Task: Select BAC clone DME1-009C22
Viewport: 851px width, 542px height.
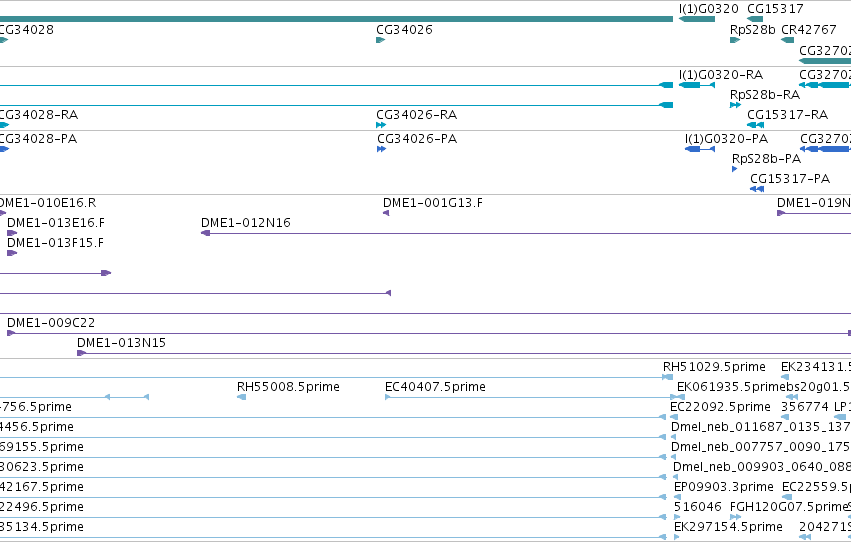Action: click(x=51, y=323)
